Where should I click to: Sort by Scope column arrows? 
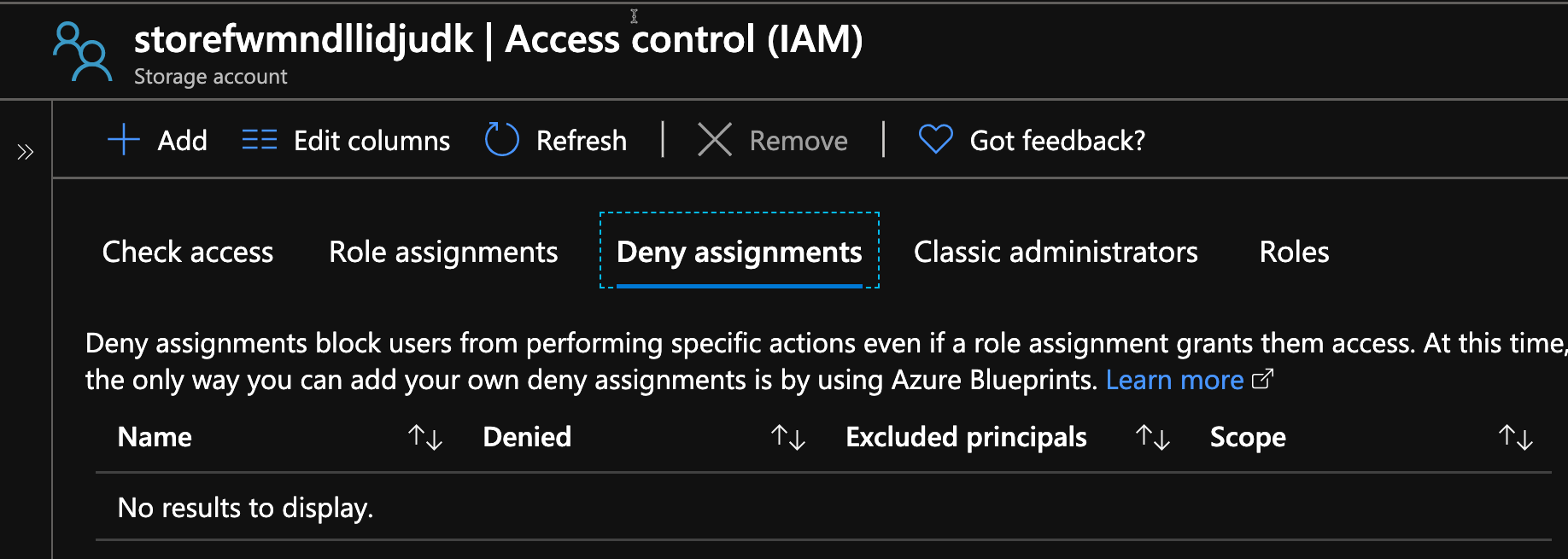1515,437
